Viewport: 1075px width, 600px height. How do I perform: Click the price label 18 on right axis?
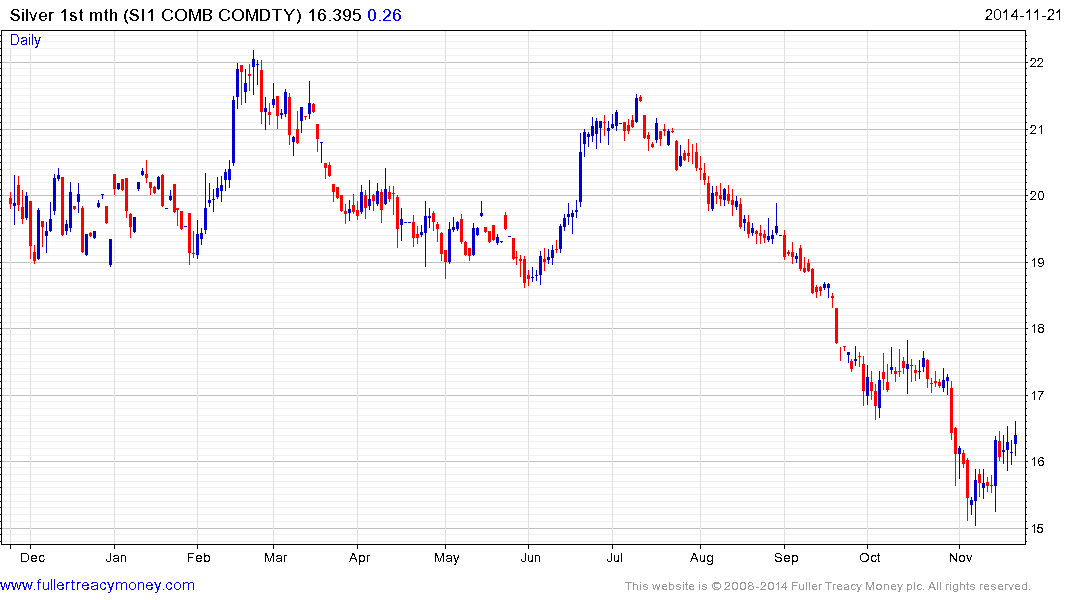(x=1037, y=329)
